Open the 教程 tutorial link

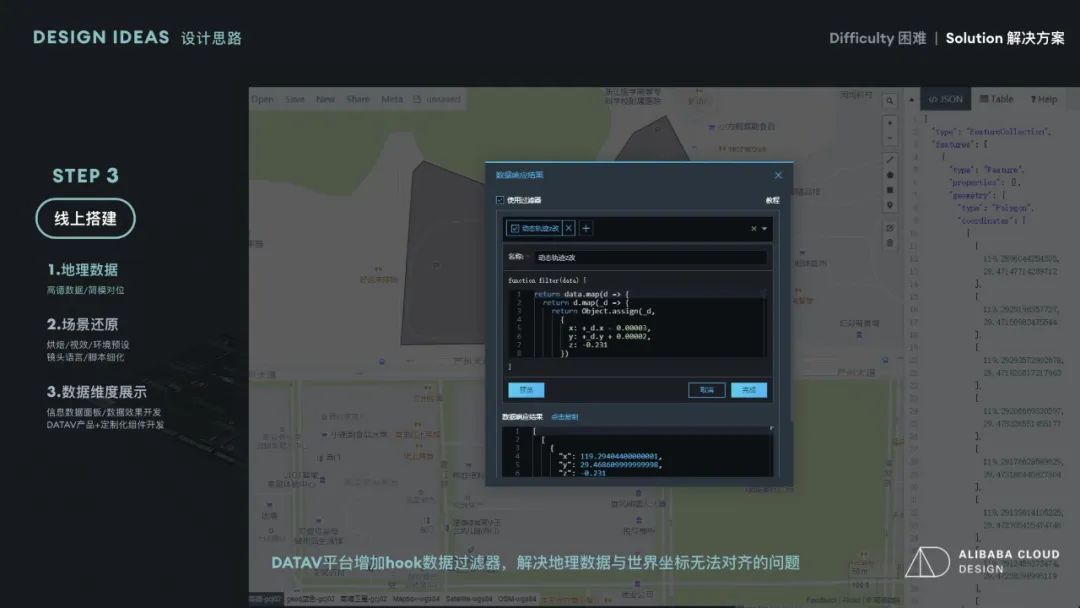pyautogui.click(x=772, y=200)
